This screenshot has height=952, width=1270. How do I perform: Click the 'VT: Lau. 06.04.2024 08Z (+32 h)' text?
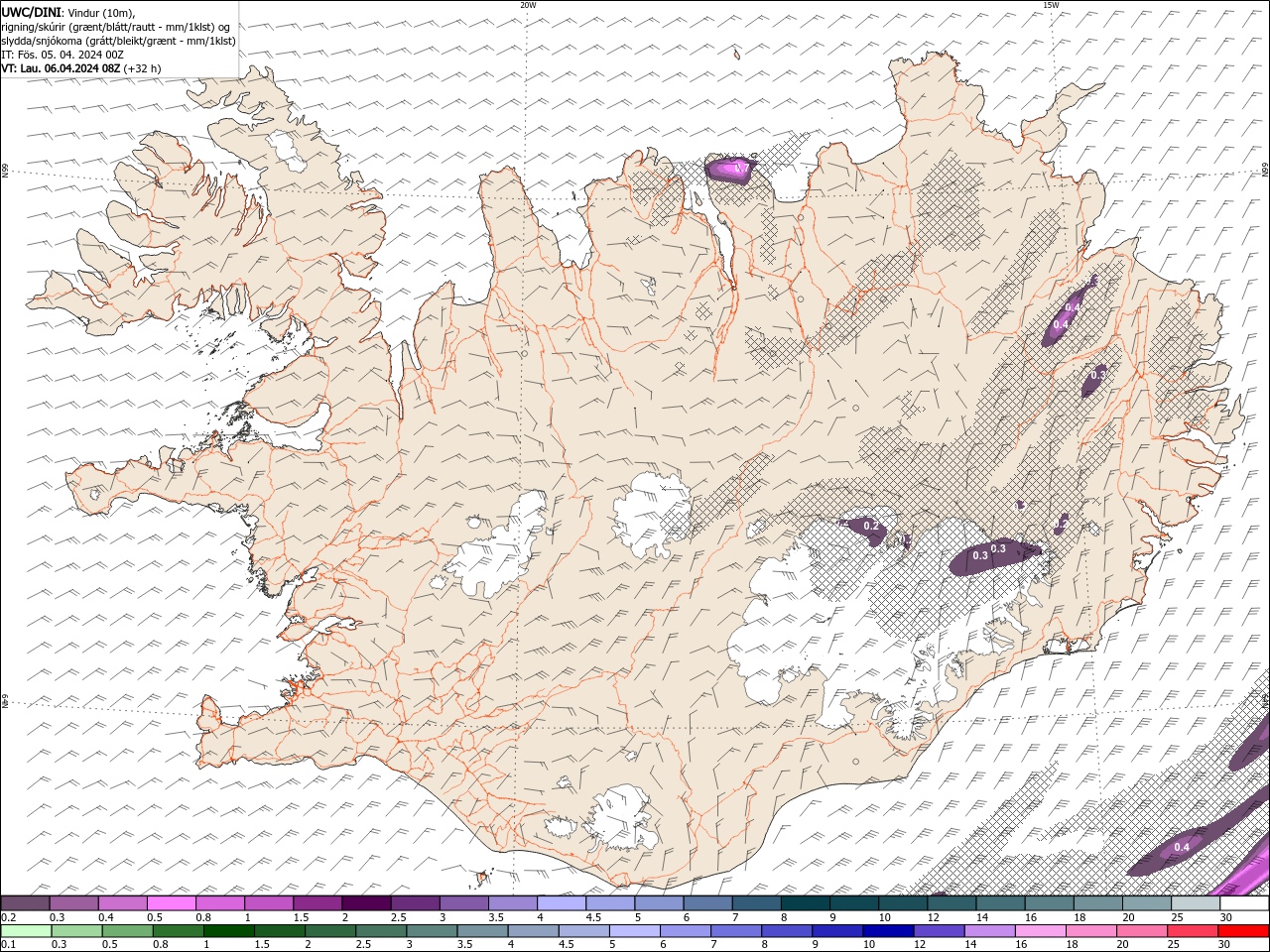[x=81, y=68]
